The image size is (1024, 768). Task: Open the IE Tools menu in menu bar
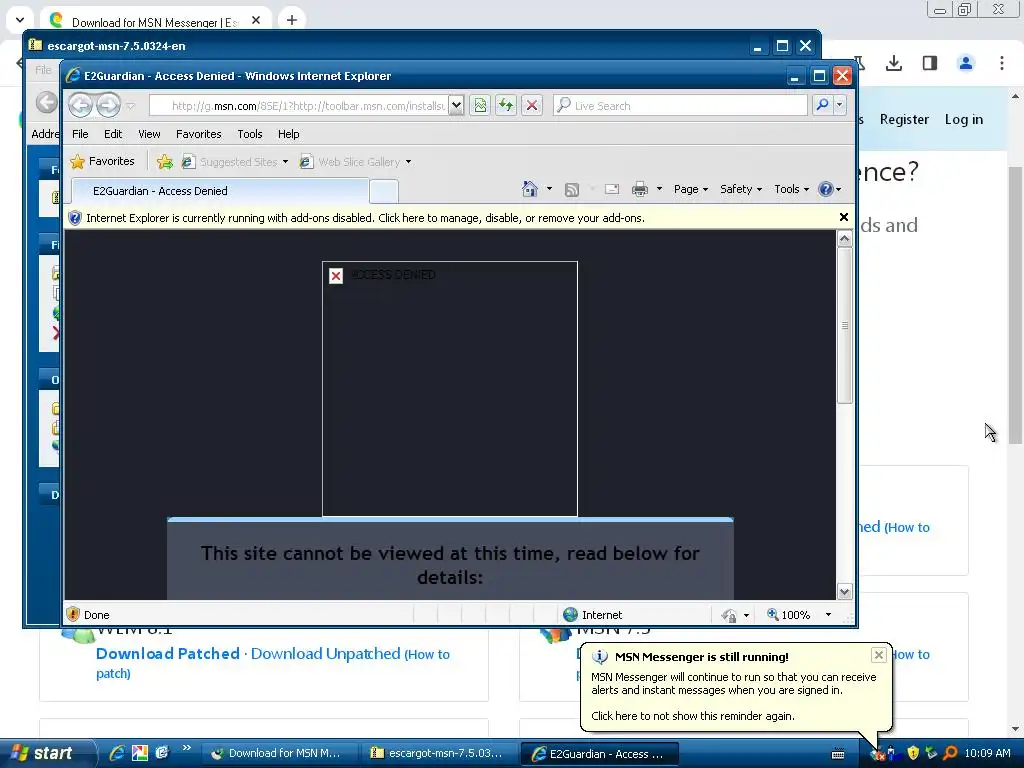click(x=249, y=134)
